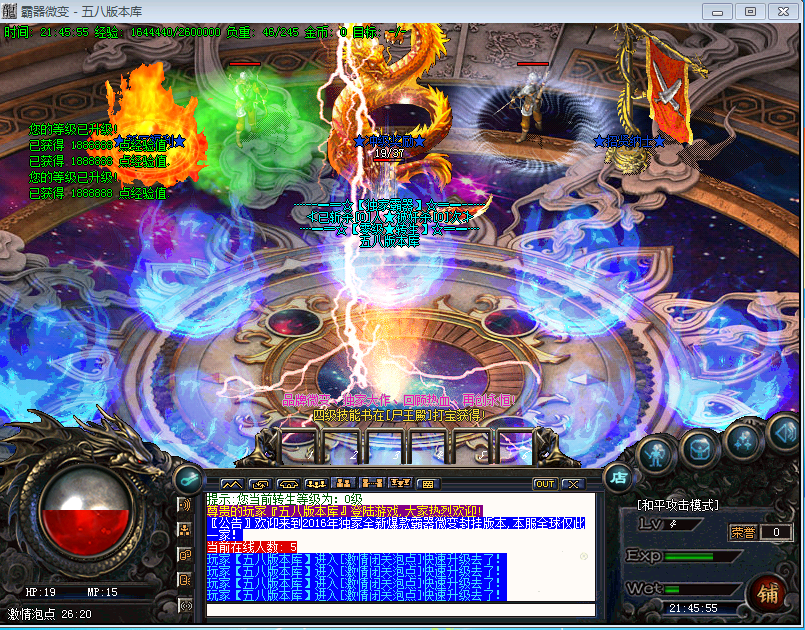
Task: Click the X button beside OUT
Action: tap(573, 484)
